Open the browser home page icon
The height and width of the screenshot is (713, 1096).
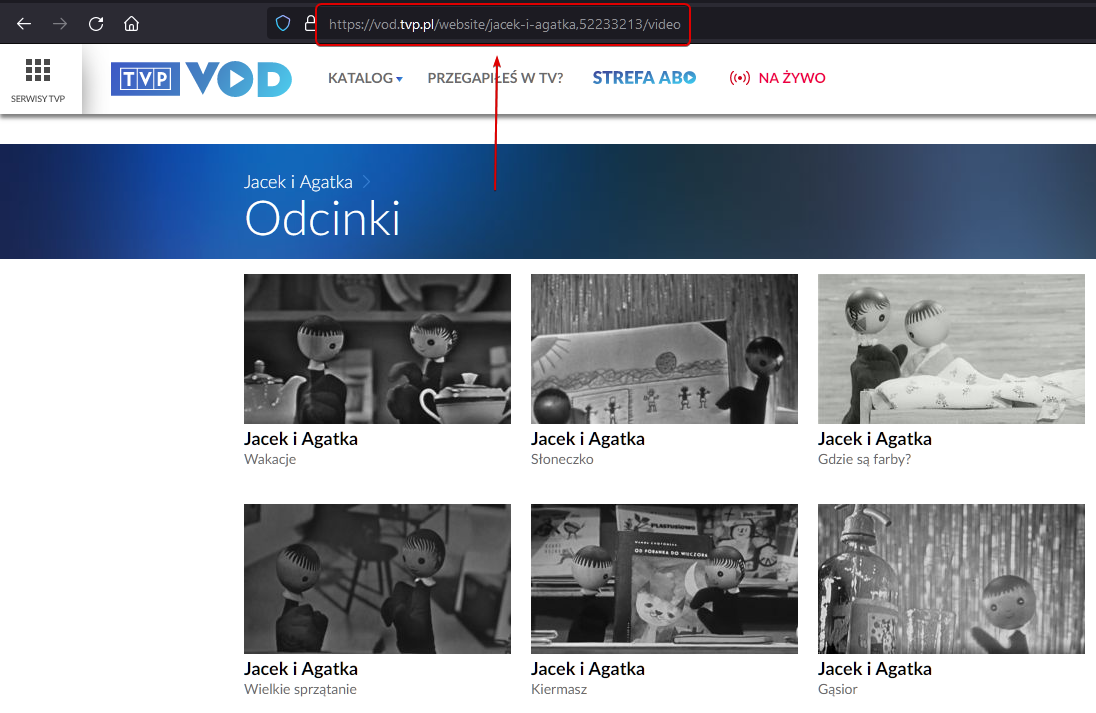click(x=131, y=24)
